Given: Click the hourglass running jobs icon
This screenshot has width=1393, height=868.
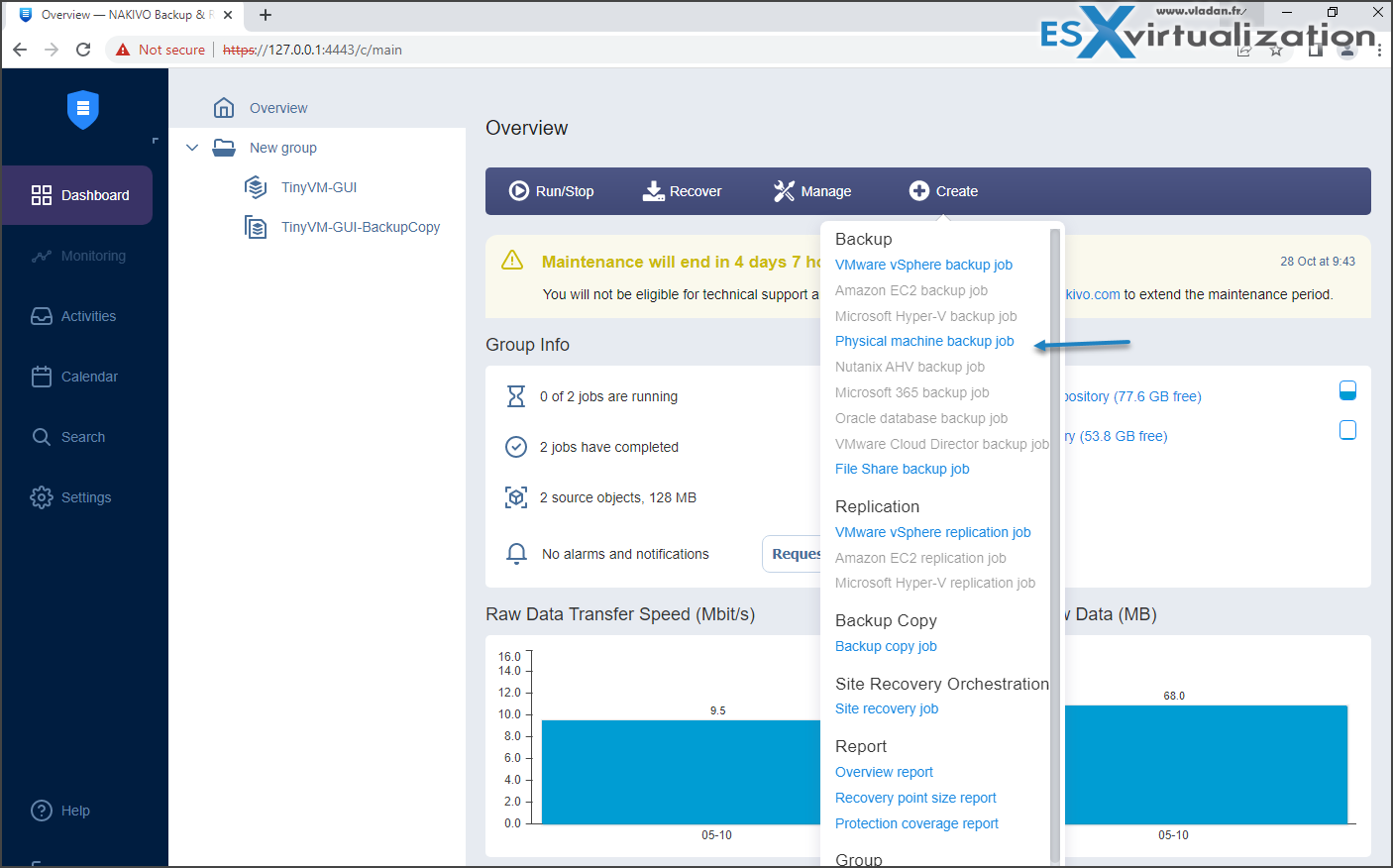Looking at the screenshot, I should pyautogui.click(x=516, y=396).
